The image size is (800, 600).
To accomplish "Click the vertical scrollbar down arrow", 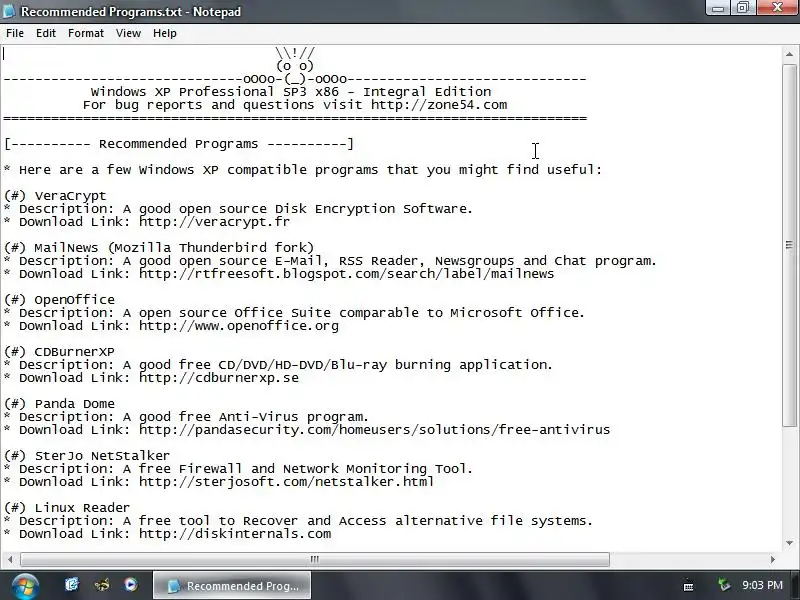I will click(x=789, y=543).
